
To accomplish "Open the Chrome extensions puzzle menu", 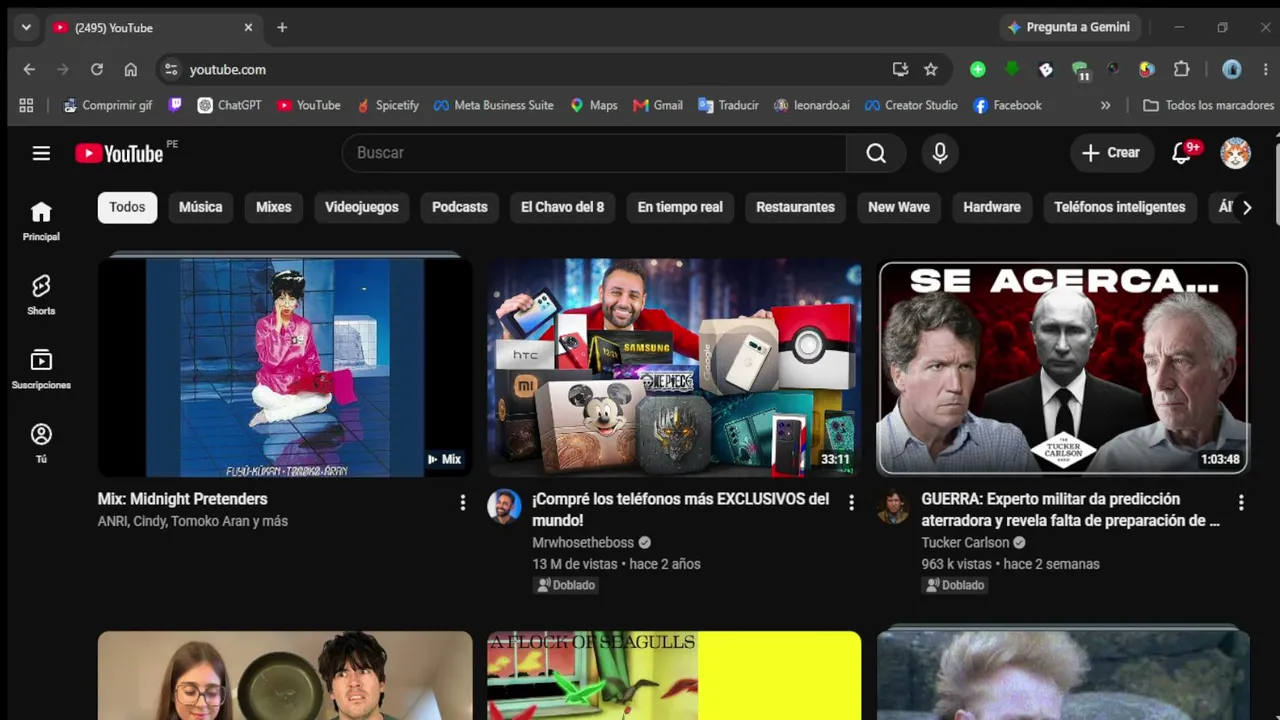I will (x=1181, y=69).
